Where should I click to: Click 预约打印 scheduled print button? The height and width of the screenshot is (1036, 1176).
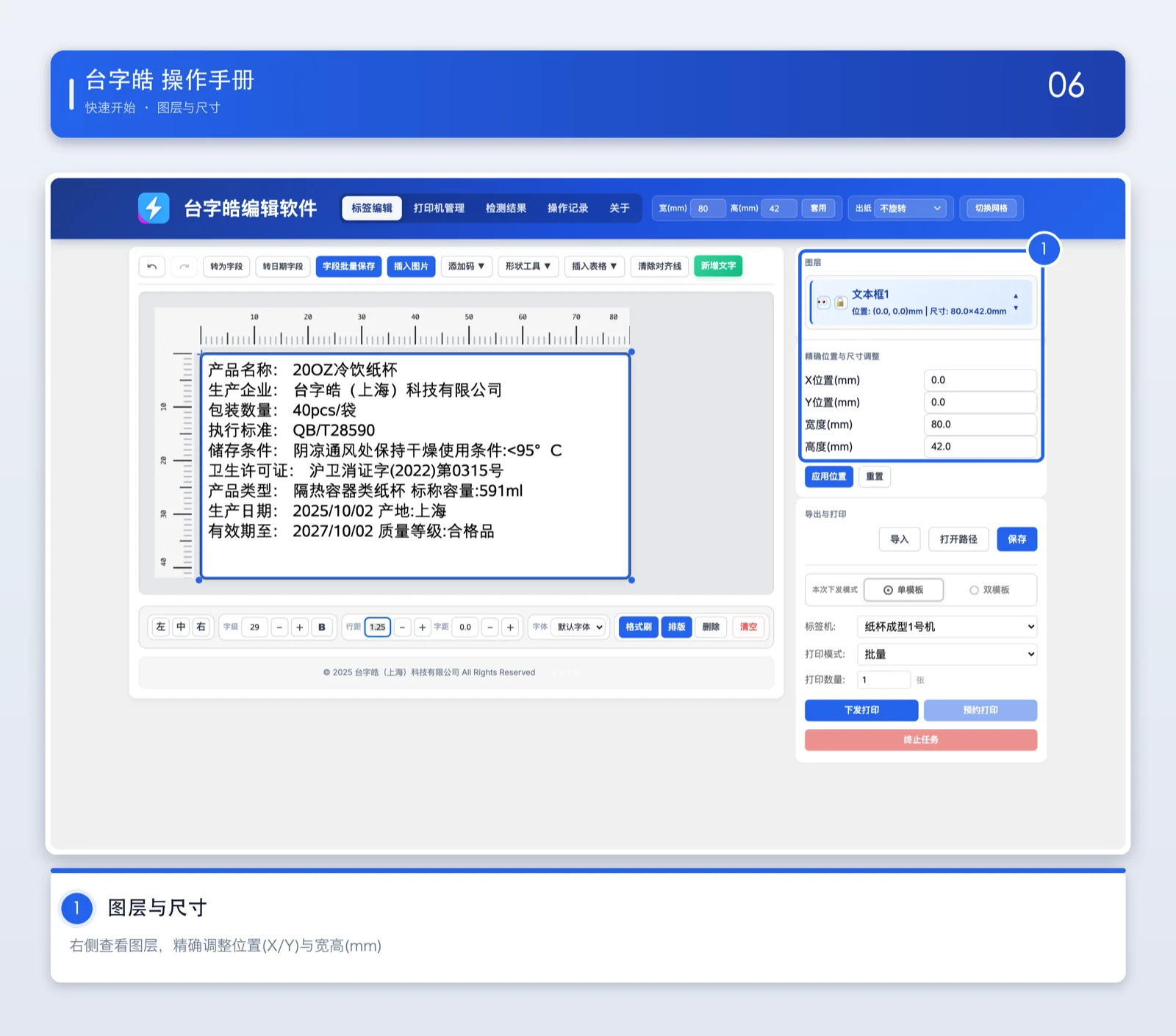pyautogui.click(x=980, y=710)
